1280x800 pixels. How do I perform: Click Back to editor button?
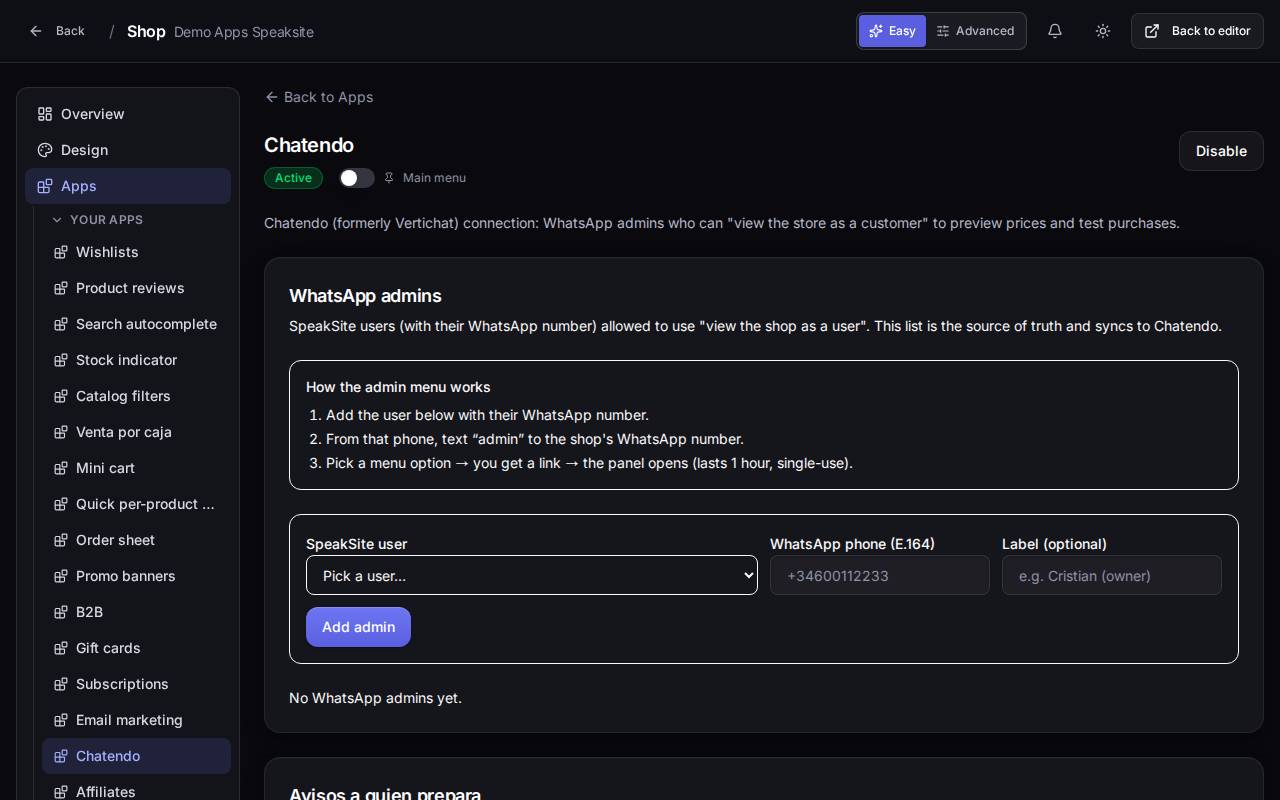pos(1197,31)
